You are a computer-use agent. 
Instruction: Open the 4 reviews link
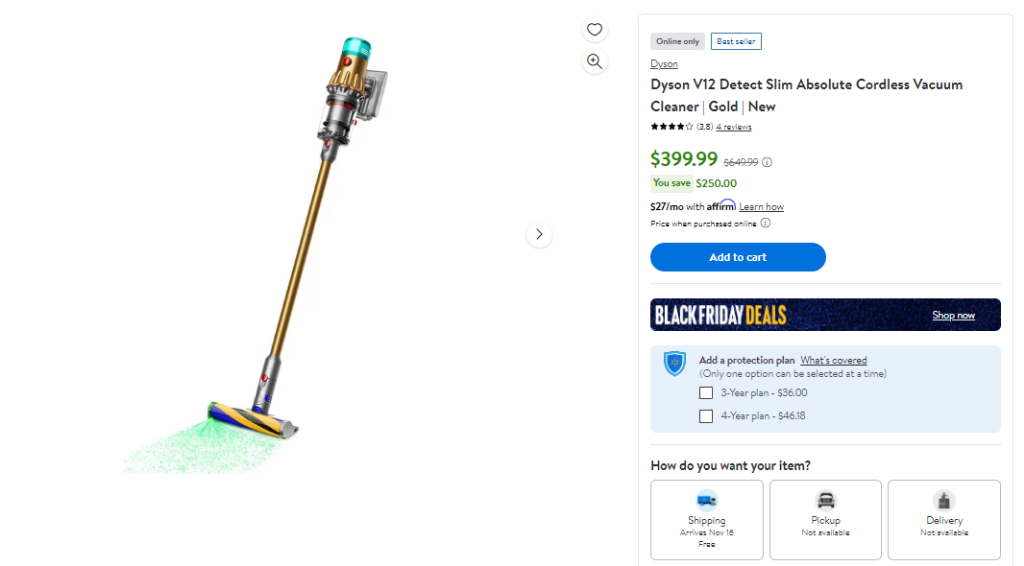733,127
